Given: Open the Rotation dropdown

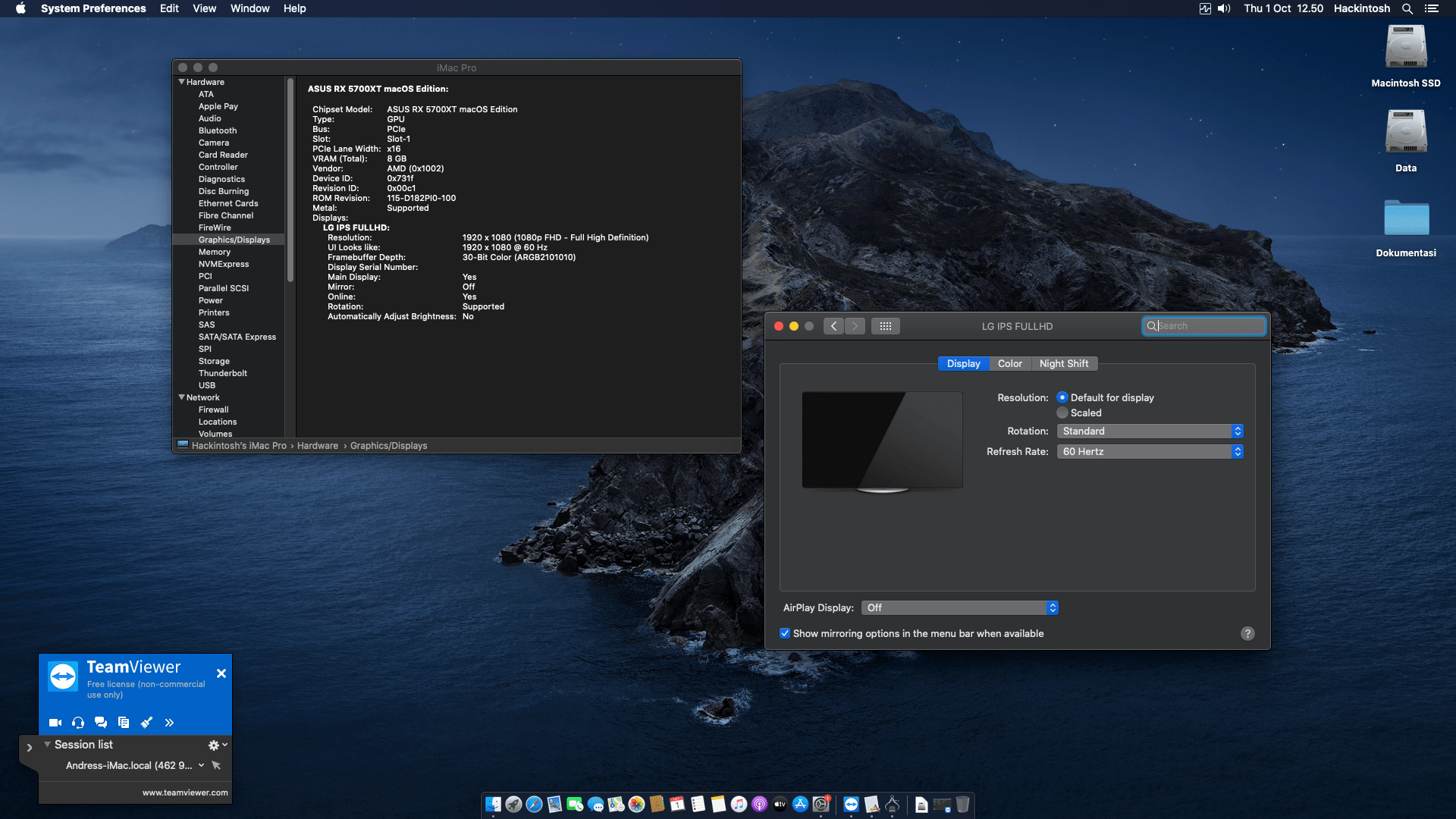Looking at the screenshot, I should 1150,431.
